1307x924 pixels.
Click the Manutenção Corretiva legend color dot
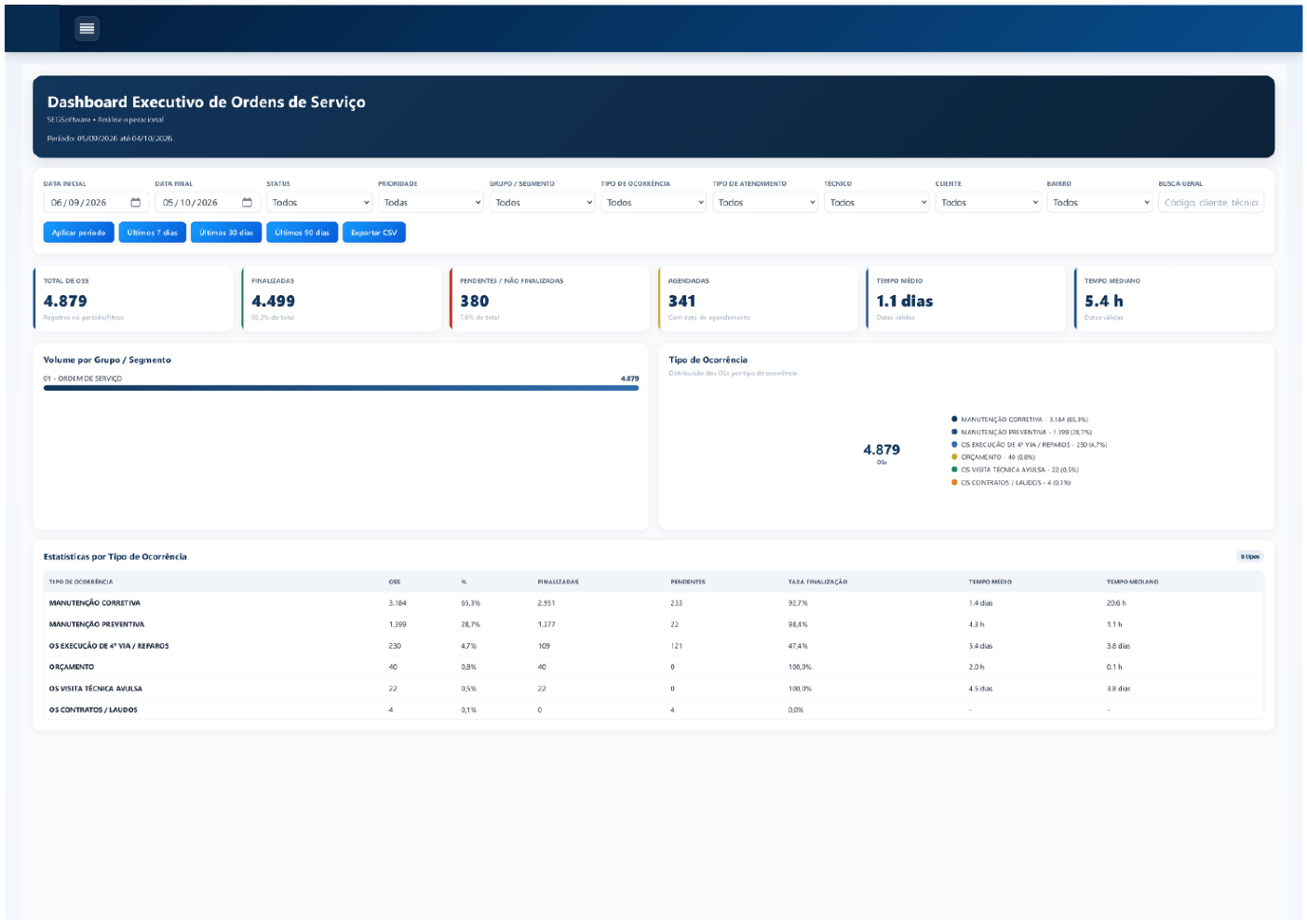[954, 420]
